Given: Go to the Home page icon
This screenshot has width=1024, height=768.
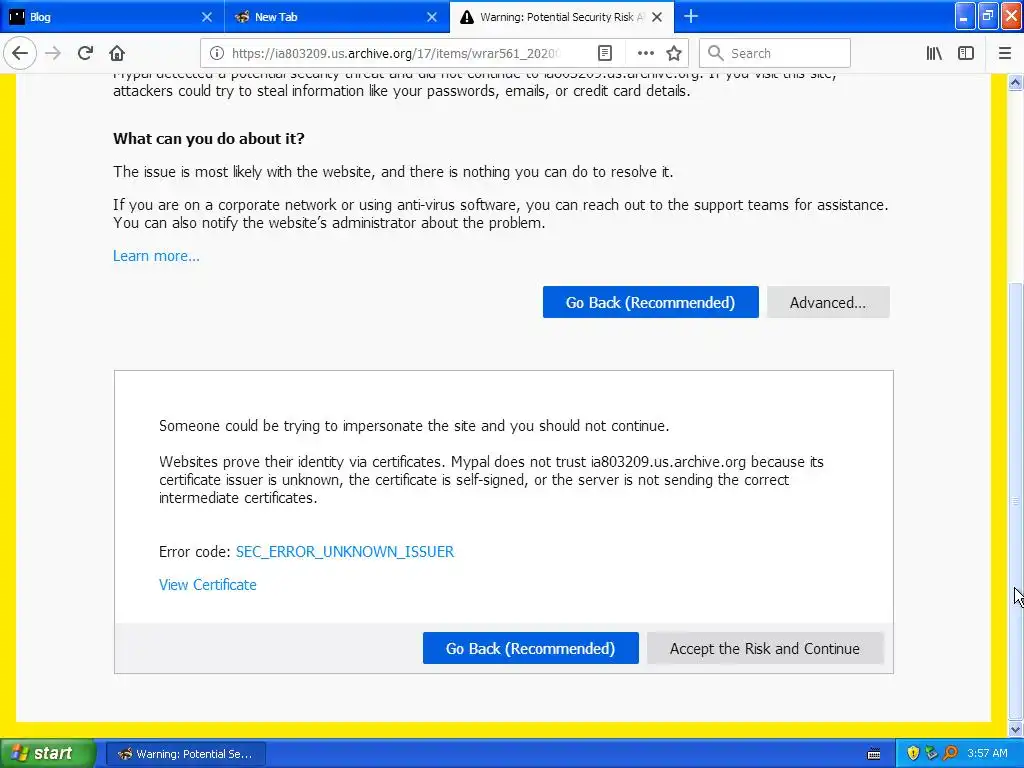Looking at the screenshot, I should pyautogui.click(x=117, y=53).
